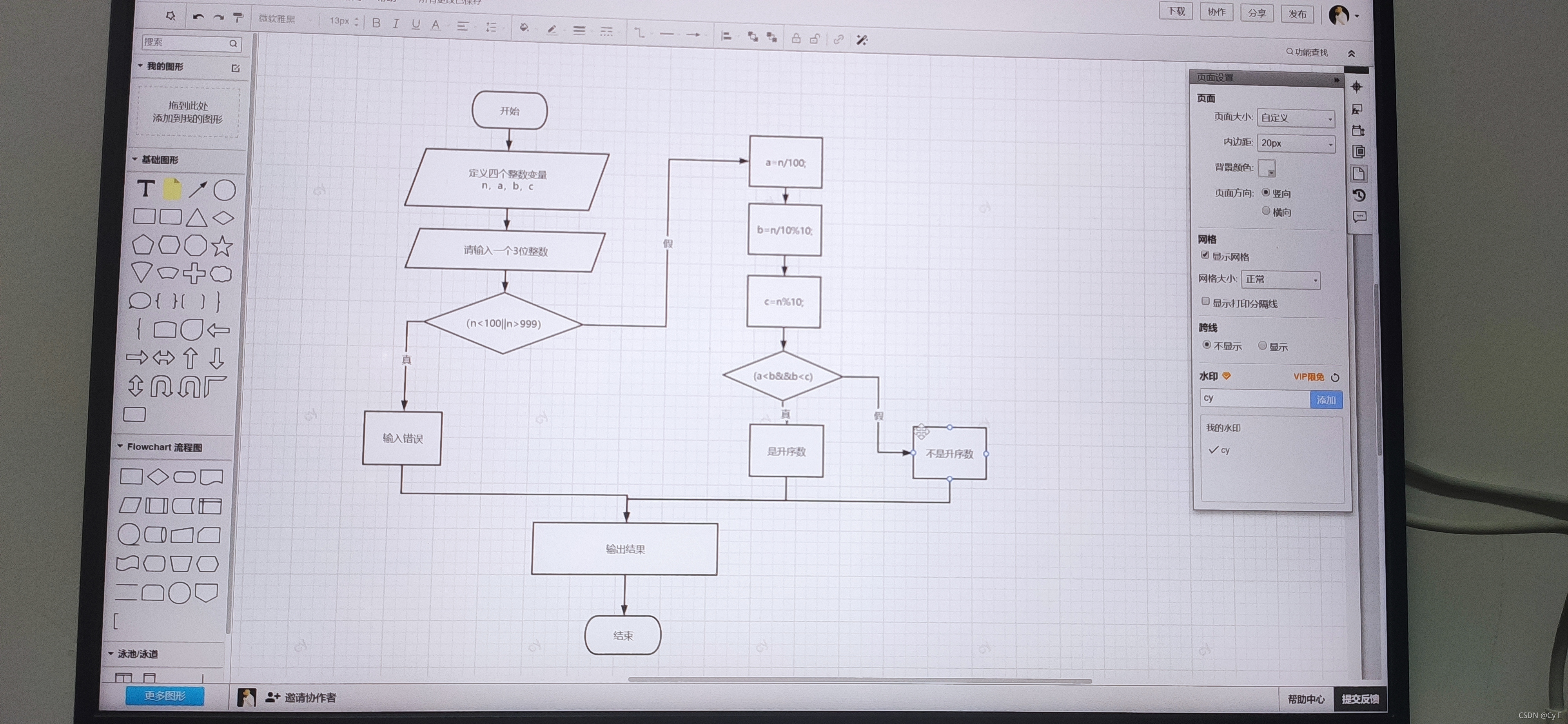Image resolution: width=1568 pixels, height=724 pixels.
Task: Pick the yellow note shape
Action: [172, 189]
